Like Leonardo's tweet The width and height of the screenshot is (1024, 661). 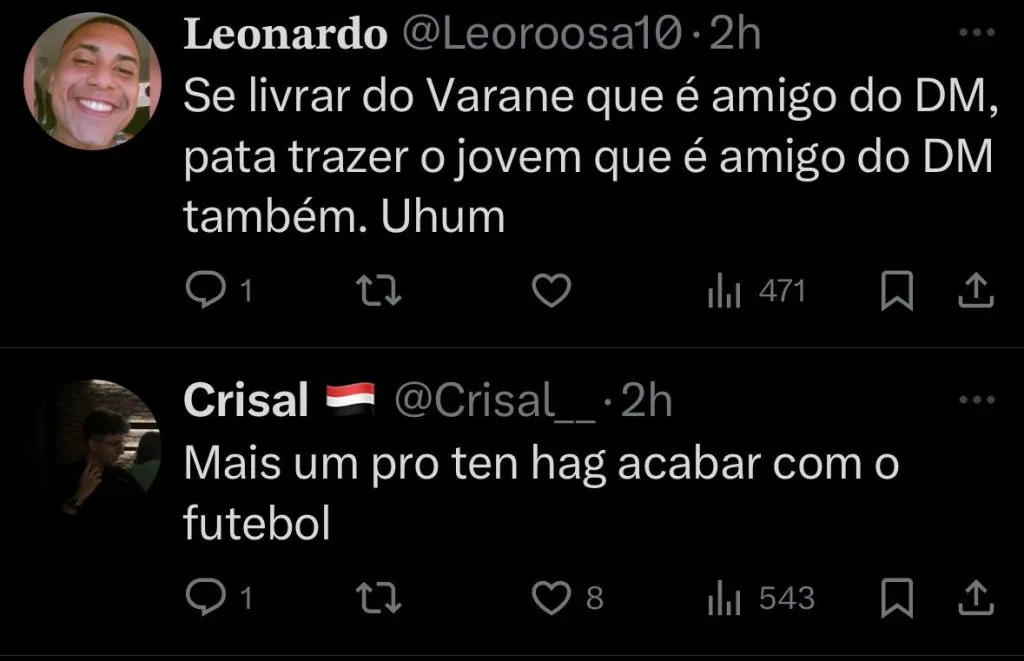point(549,291)
